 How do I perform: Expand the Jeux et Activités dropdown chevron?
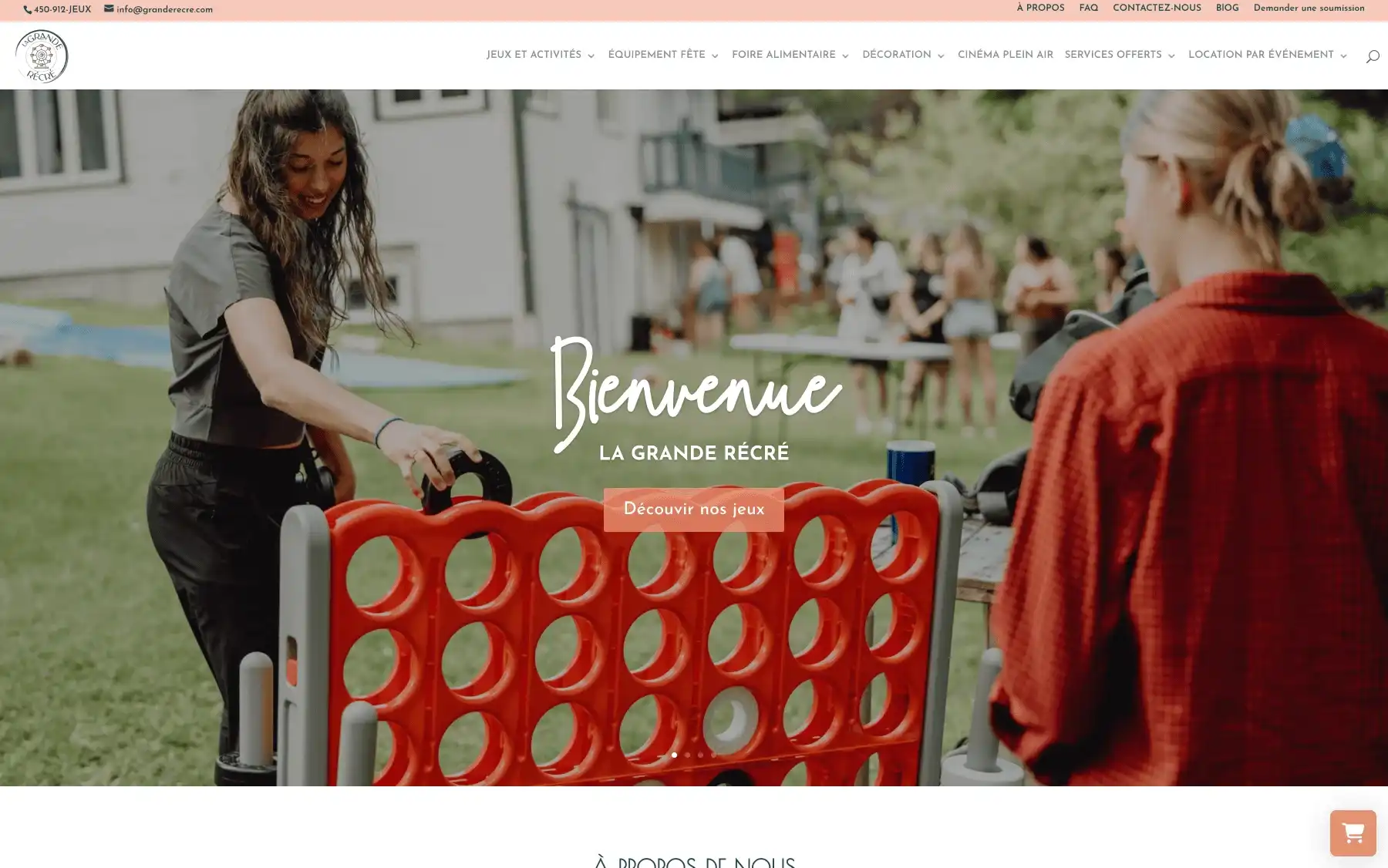[x=591, y=56]
